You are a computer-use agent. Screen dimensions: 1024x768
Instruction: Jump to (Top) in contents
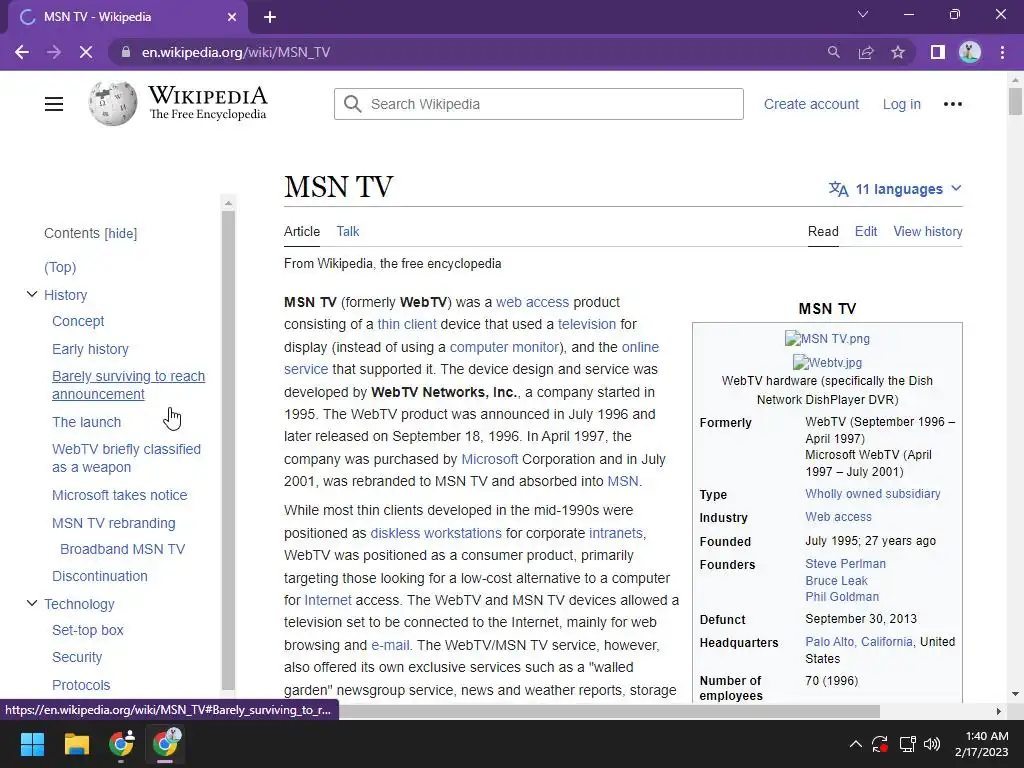[x=60, y=267]
